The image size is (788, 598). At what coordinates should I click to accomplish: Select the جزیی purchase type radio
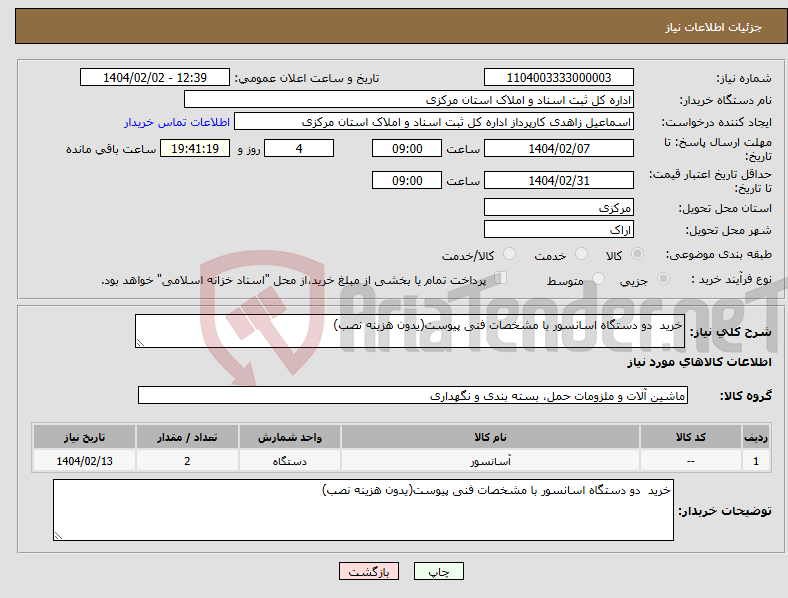[x=663, y=278]
